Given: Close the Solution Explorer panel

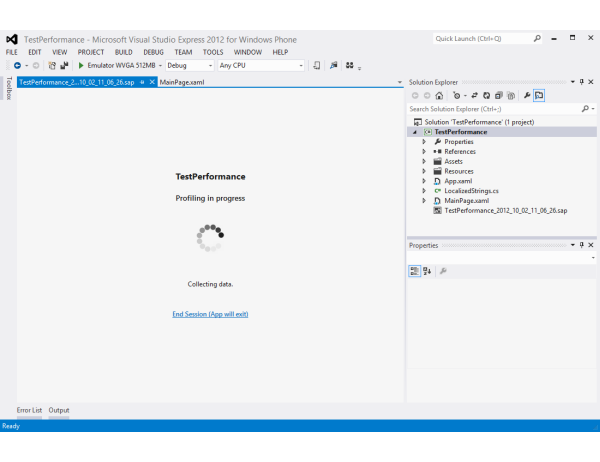Looking at the screenshot, I should coord(591,82).
